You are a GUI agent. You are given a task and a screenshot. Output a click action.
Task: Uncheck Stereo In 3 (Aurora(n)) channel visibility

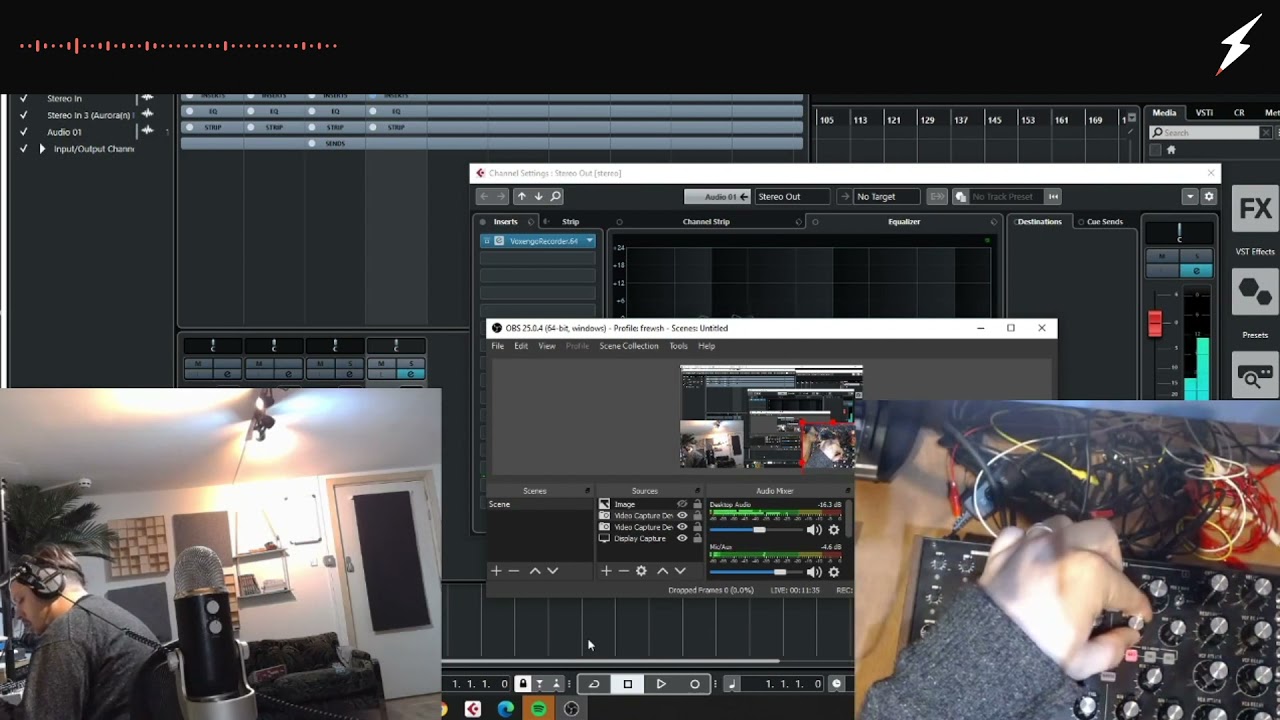point(23,115)
